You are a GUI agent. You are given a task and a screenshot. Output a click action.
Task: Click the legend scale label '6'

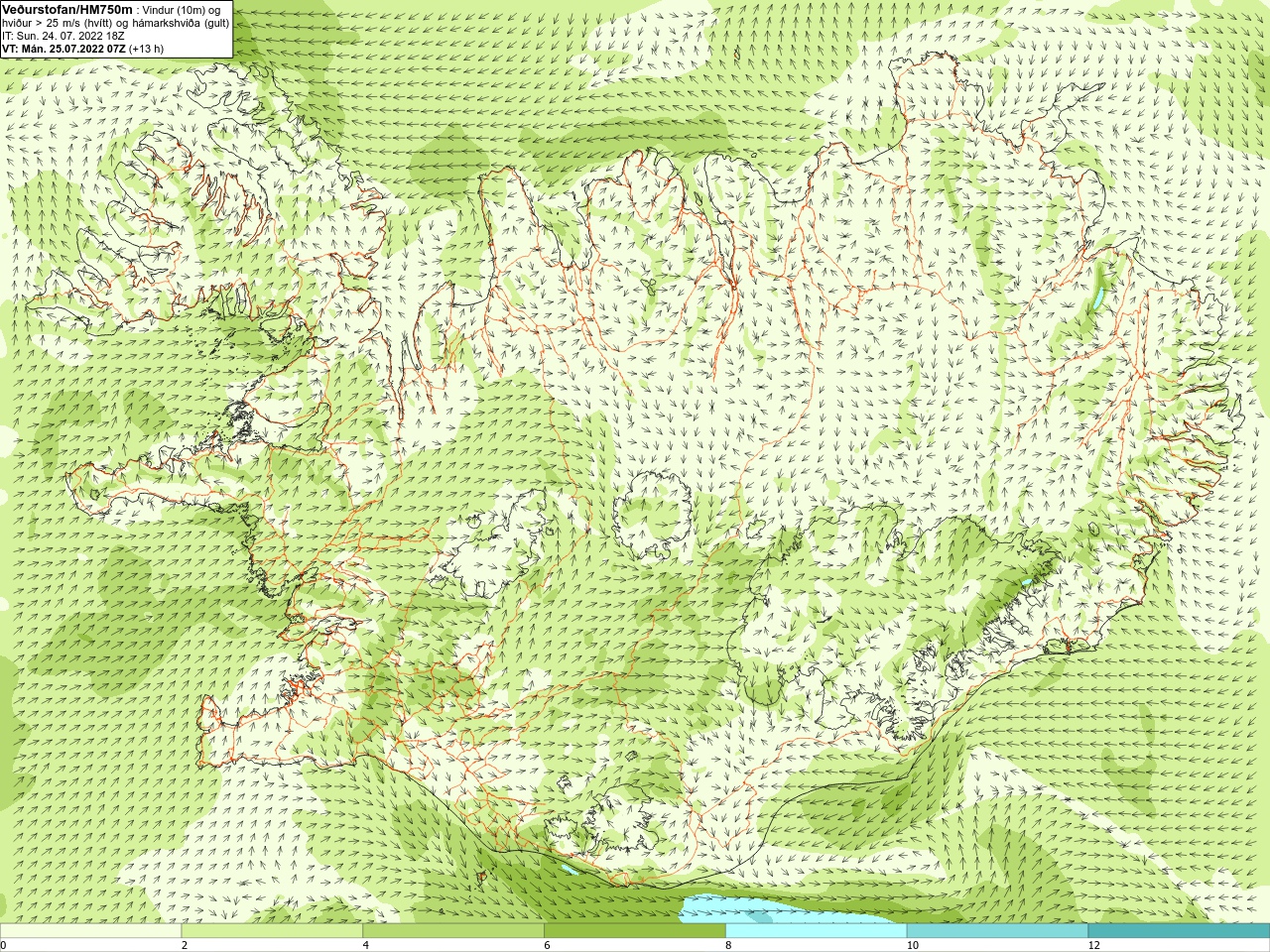pyautogui.click(x=548, y=945)
